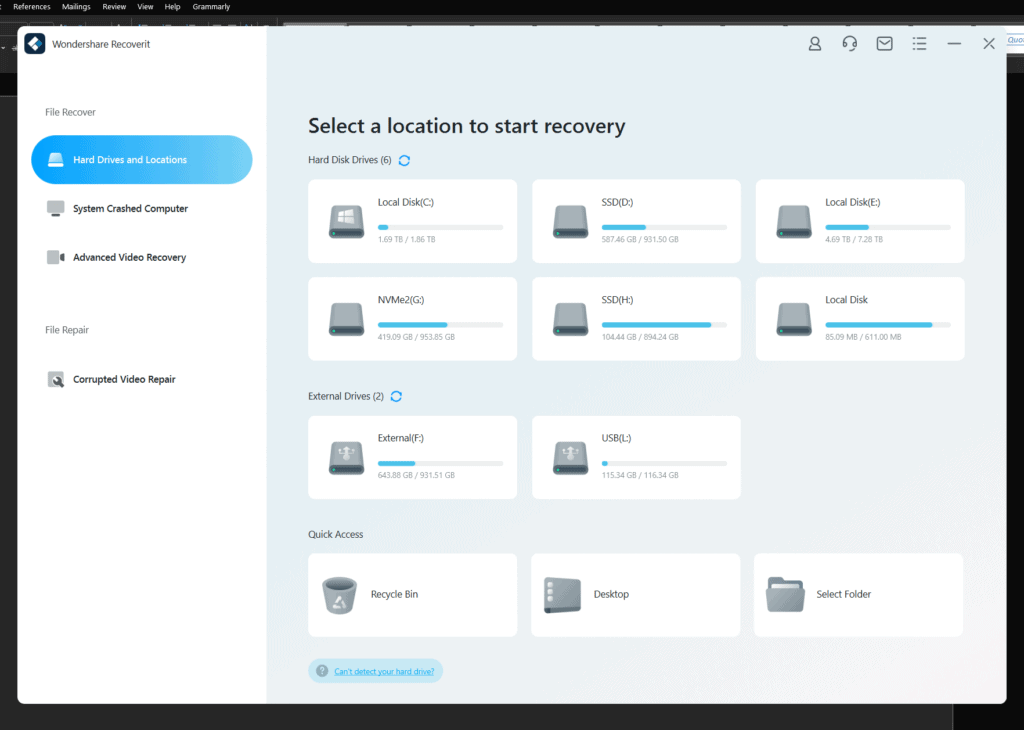Open the user account icon
The width and height of the screenshot is (1024, 730).
click(x=815, y=44)
